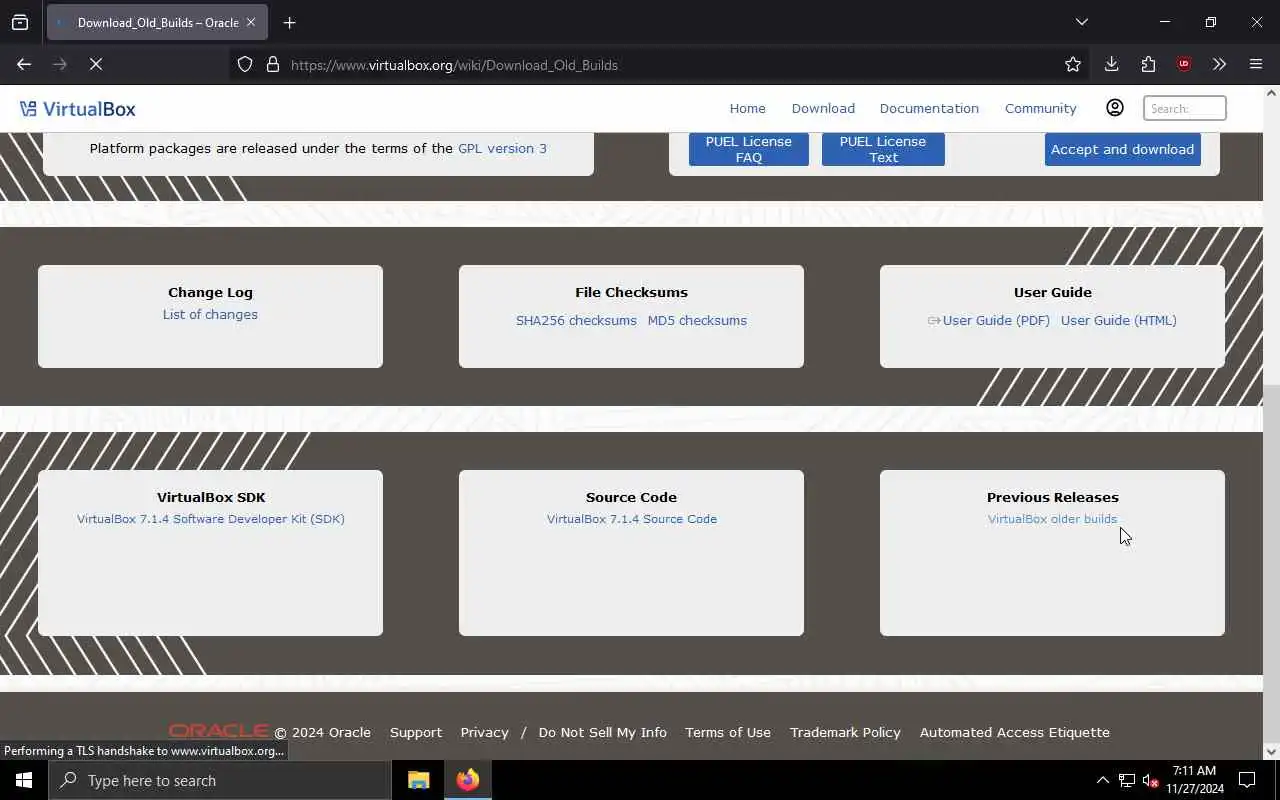This screenshot has height=800, width=1280.
Task: Open the volume tray icon
Action: pos(1150,780)
